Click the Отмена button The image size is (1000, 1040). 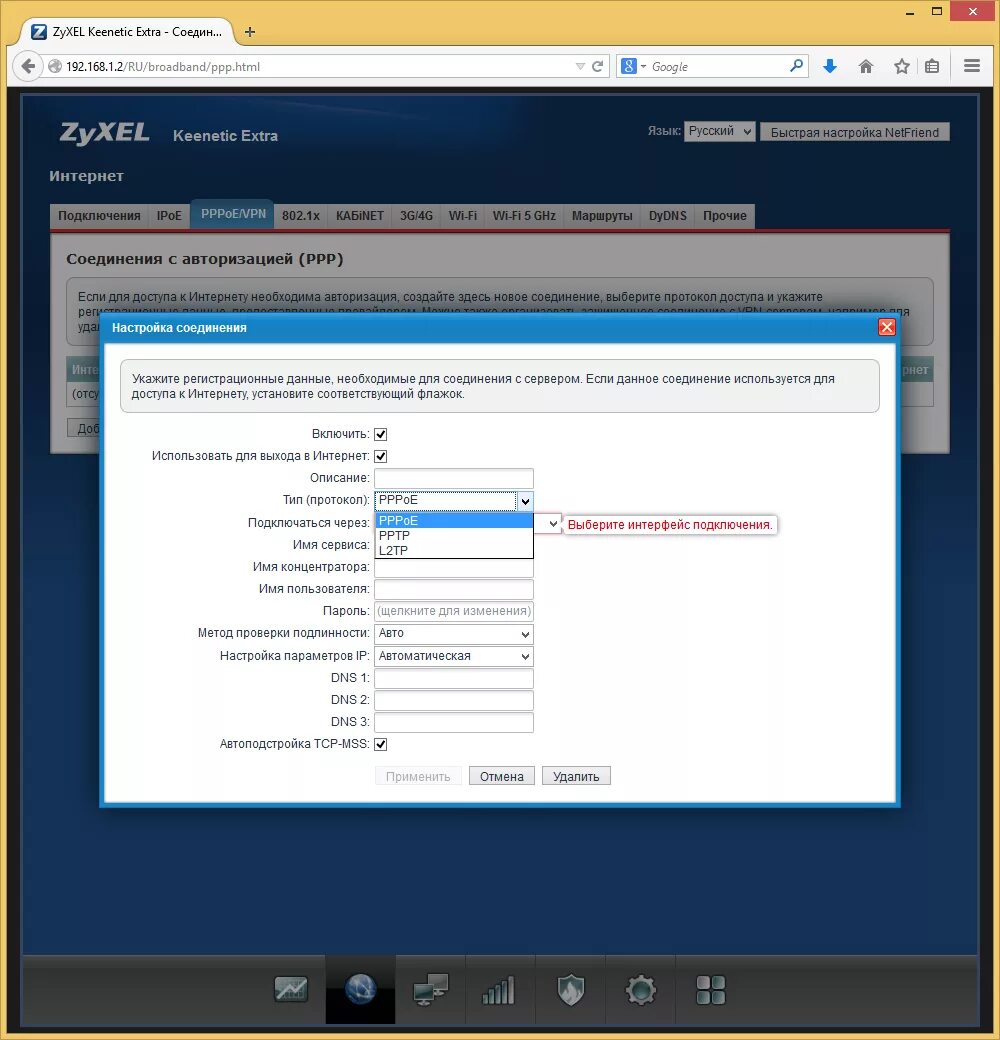(501, 776)
